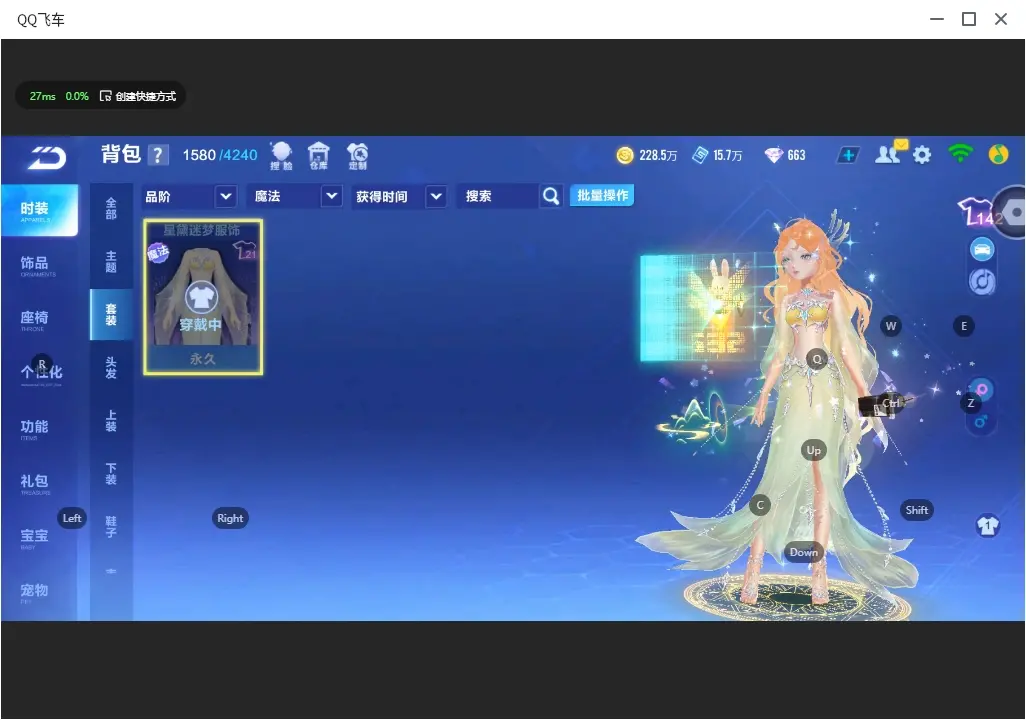
Task: Select the 鞋子 shoes sub-tab
Action: 111,527
